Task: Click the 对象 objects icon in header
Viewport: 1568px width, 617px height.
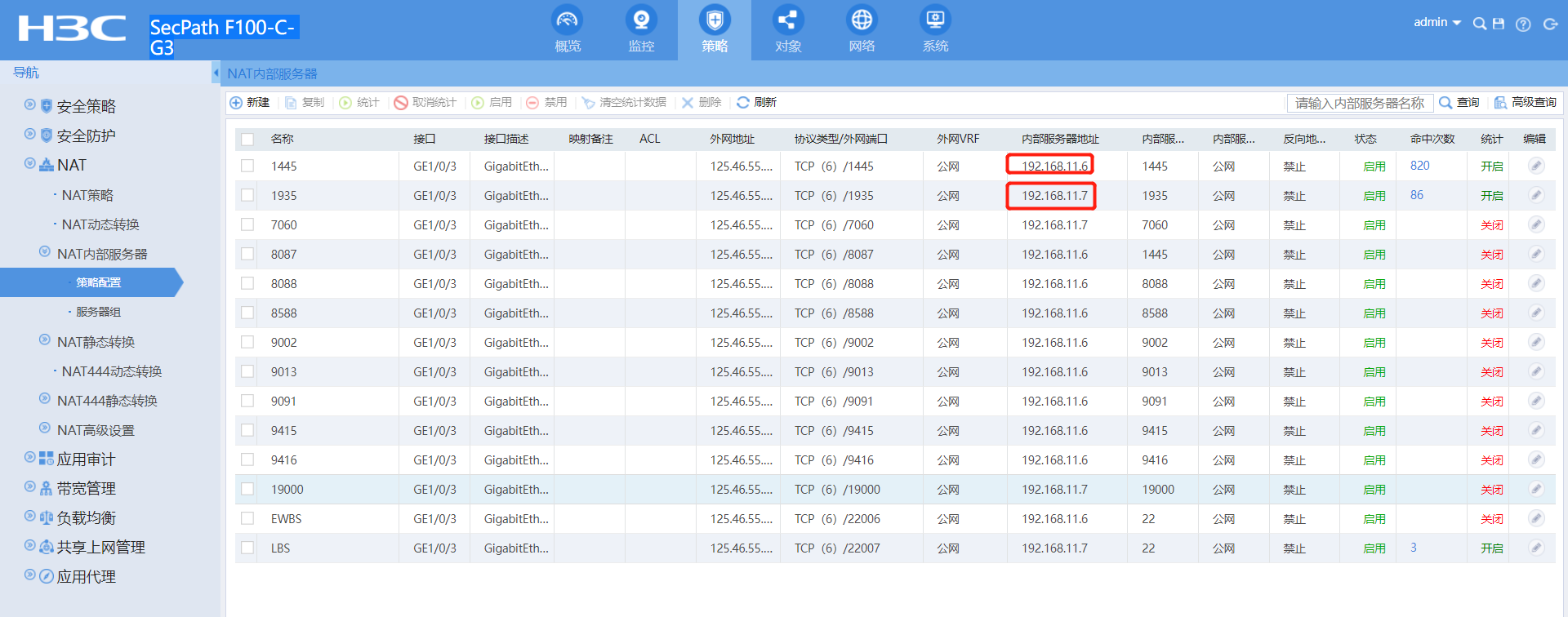Action: point(788,21)
